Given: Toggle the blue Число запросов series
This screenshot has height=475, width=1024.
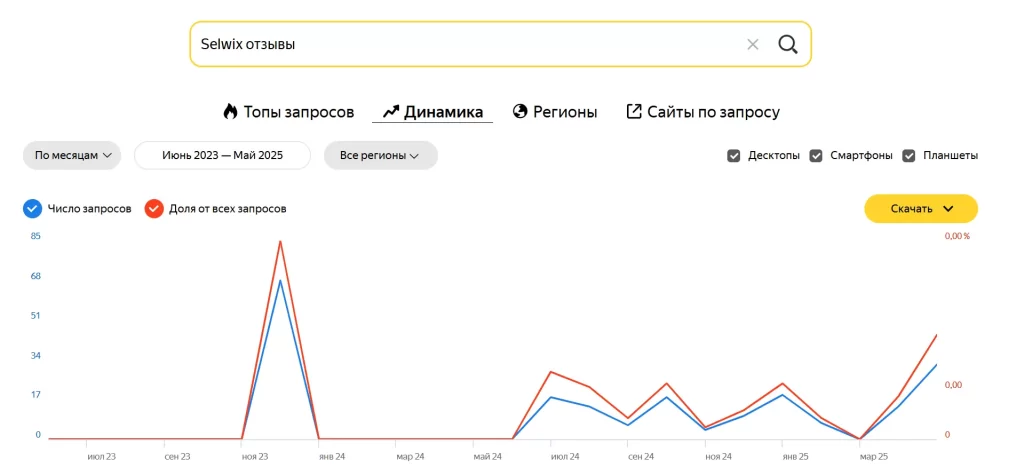Looking at the screenshot, I should [x=33, y=209].
